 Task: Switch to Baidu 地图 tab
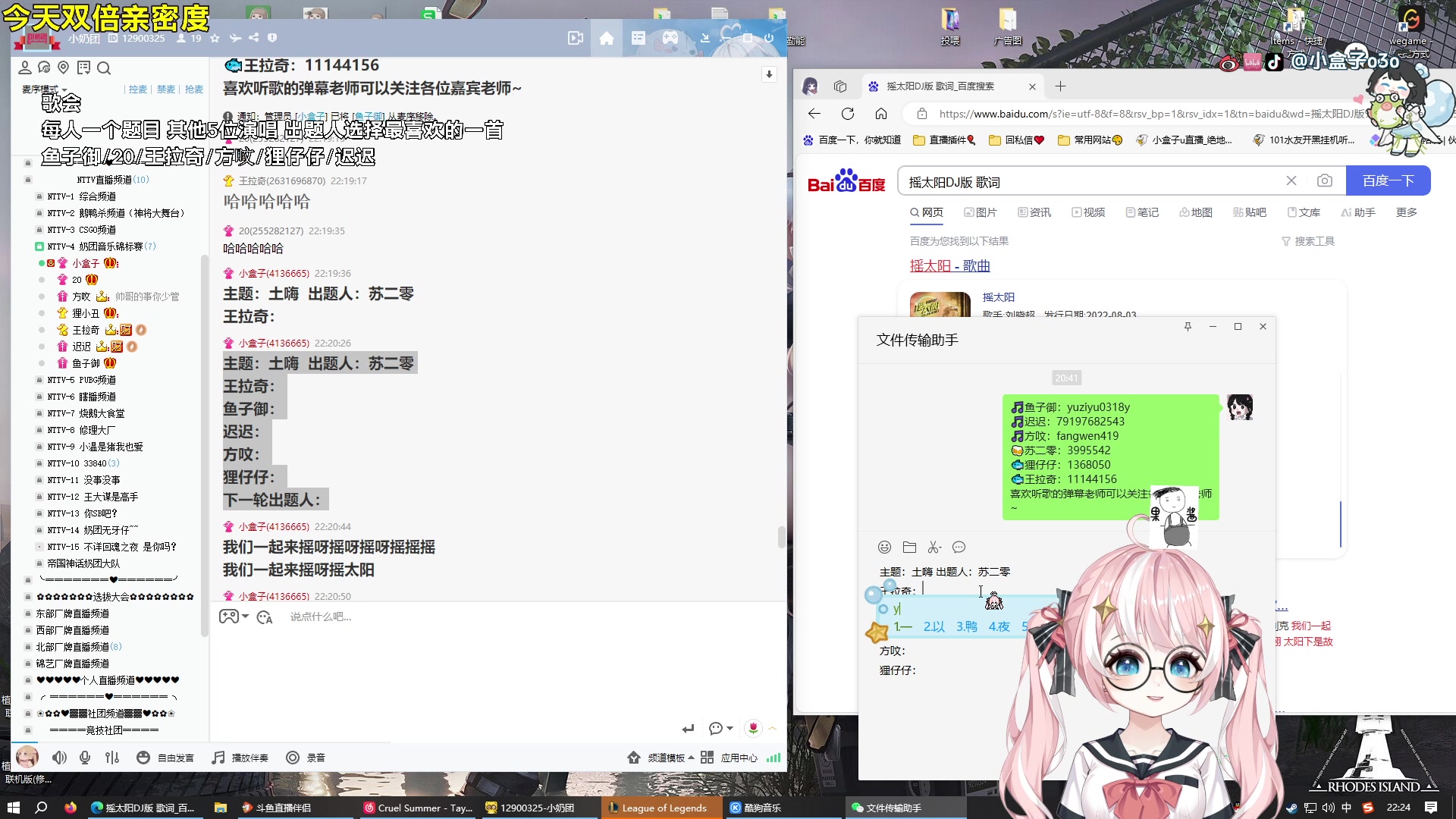(1196, 212)
